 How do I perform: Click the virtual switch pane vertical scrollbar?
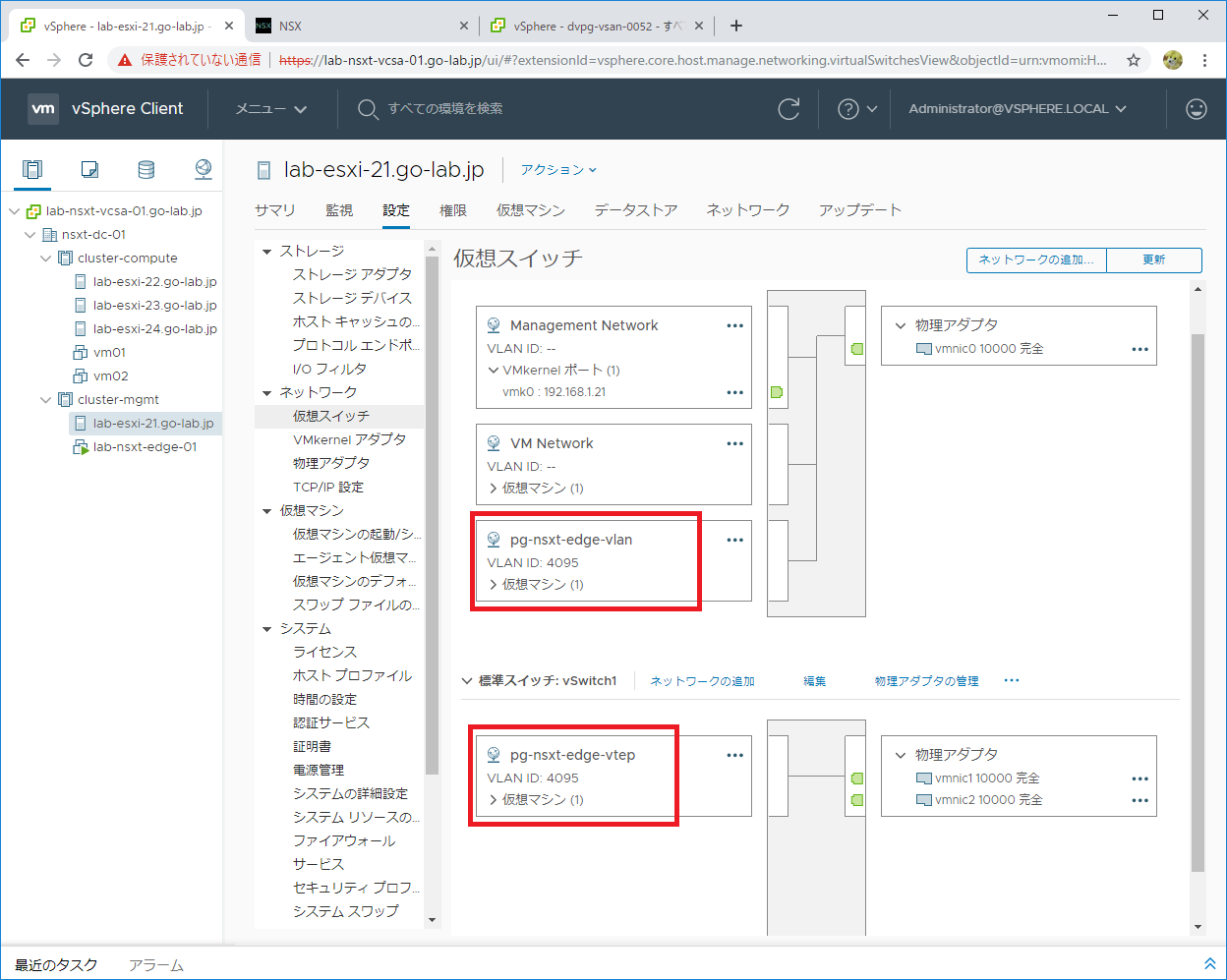(1198, 602)
